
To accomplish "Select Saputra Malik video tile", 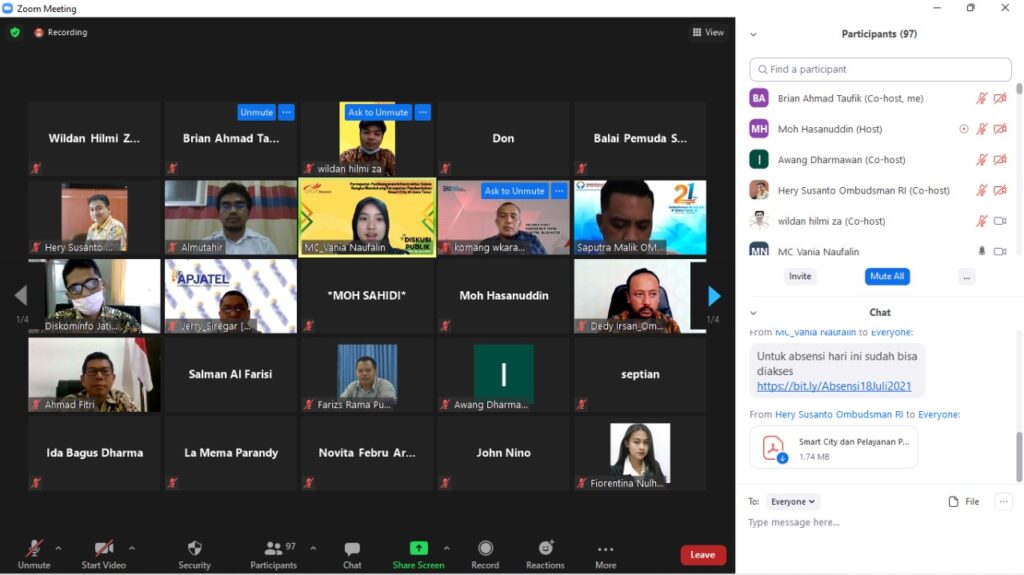I will point(640,218).
